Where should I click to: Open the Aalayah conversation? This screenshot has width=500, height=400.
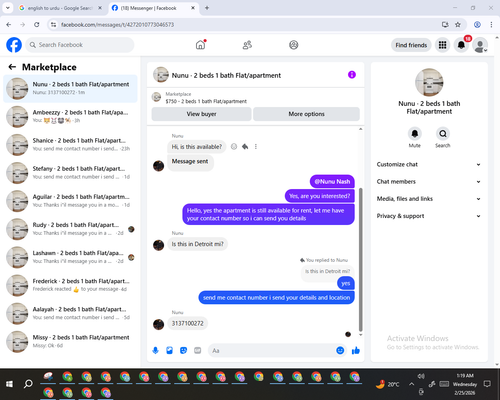(x=70, y=313)
